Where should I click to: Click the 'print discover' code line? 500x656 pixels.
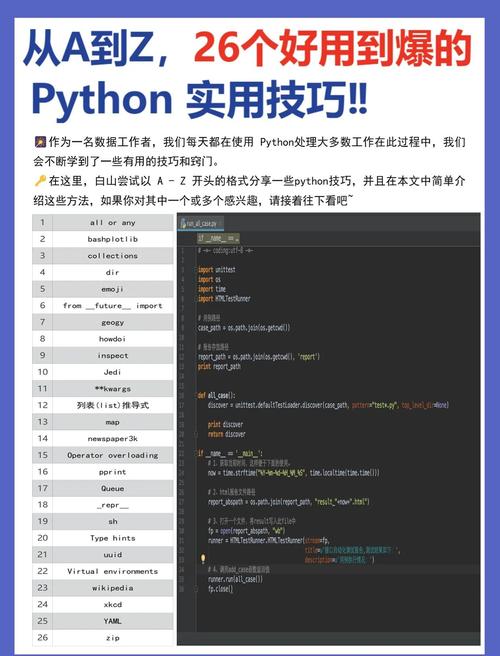(x=225, y=425)
